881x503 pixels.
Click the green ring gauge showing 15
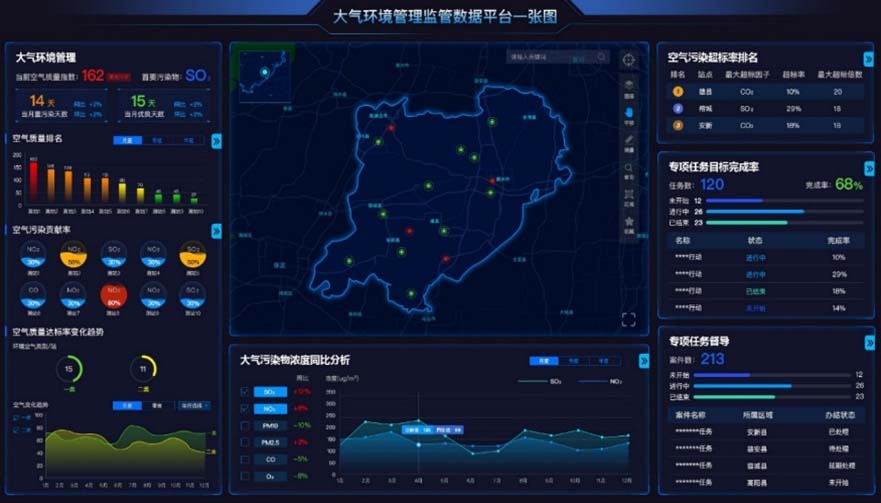[69, 369]
